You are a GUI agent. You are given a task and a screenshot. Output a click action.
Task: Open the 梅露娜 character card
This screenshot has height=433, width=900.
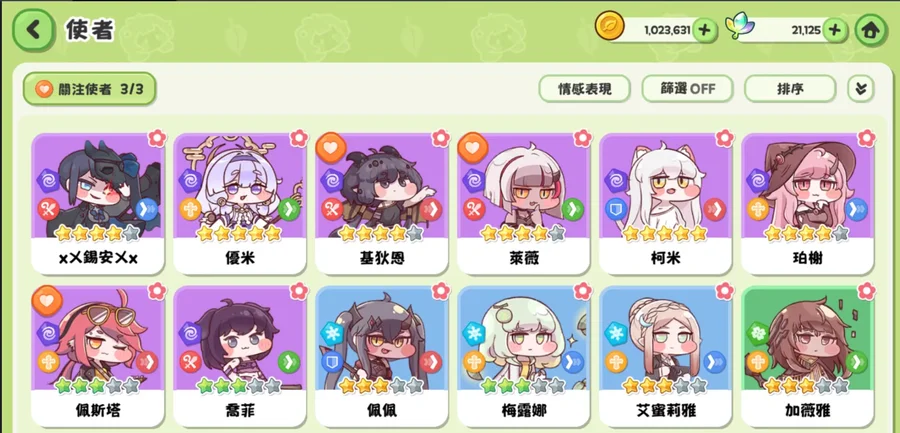524,357
